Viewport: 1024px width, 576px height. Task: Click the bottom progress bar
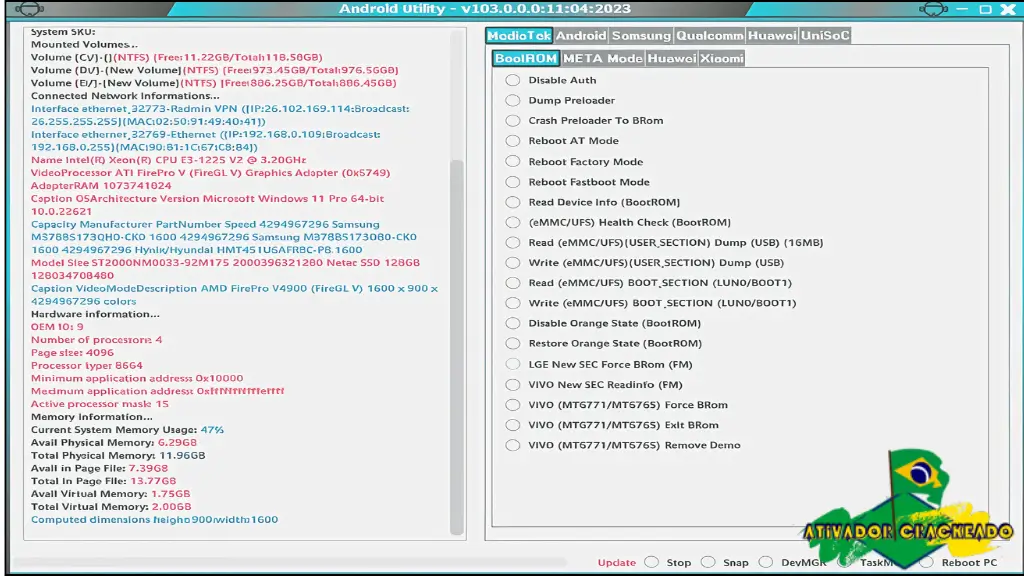(x=290, y=562)
